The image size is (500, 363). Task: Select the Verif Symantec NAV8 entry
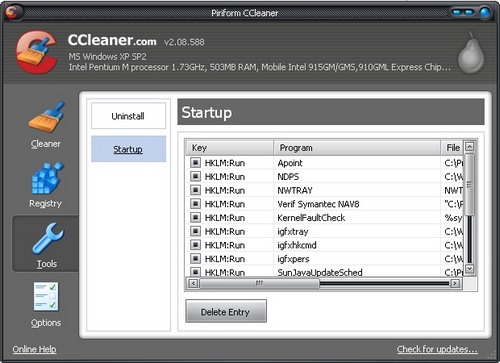click(x=318, y=204)
